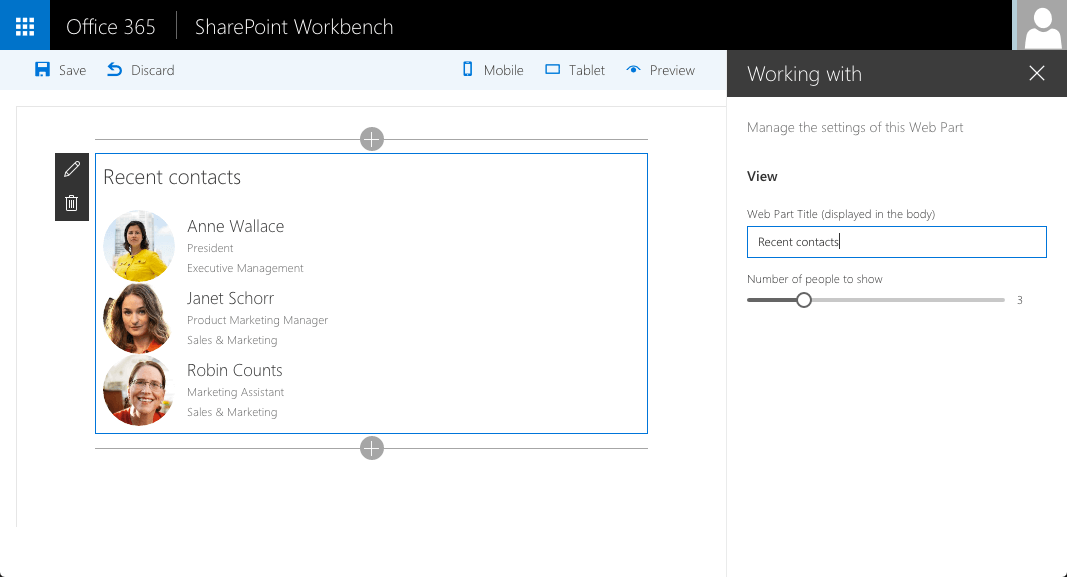This screenshot has height=577, width=1067.
Task: Edit web part with pencil icon
Action: click(x=72, y=169)
